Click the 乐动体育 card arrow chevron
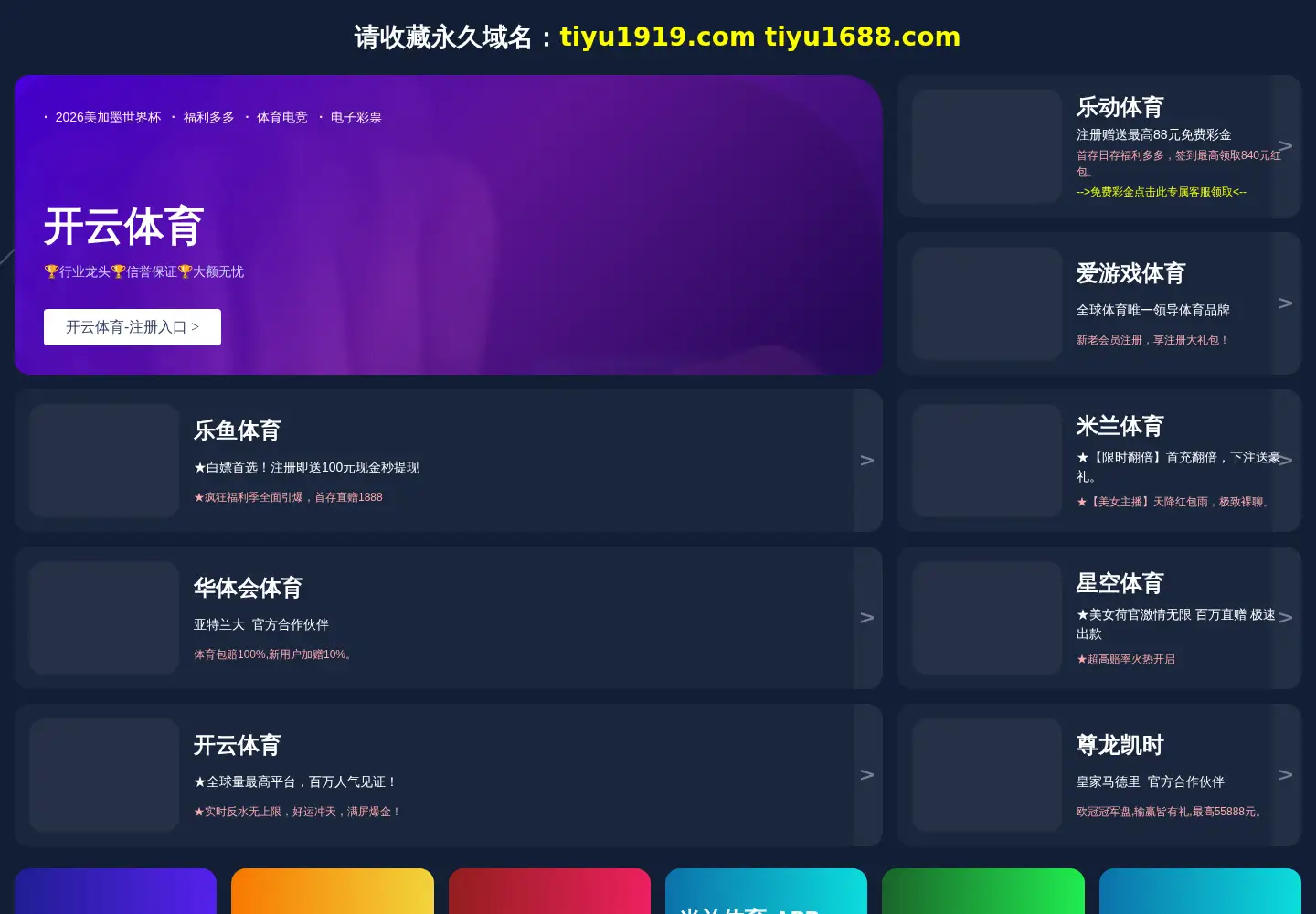 pyautogui.click(x=1286, y=146)
